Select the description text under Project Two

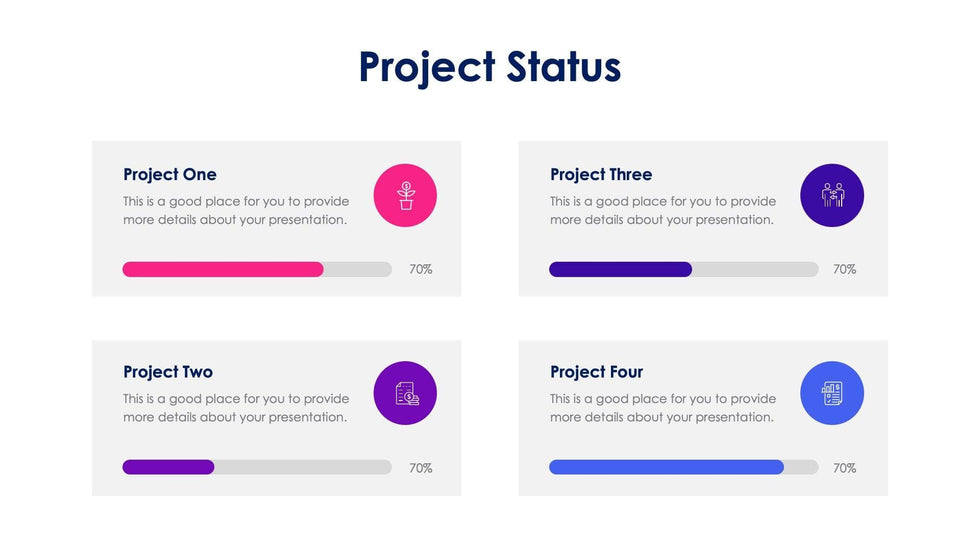(x=236, y=408)
